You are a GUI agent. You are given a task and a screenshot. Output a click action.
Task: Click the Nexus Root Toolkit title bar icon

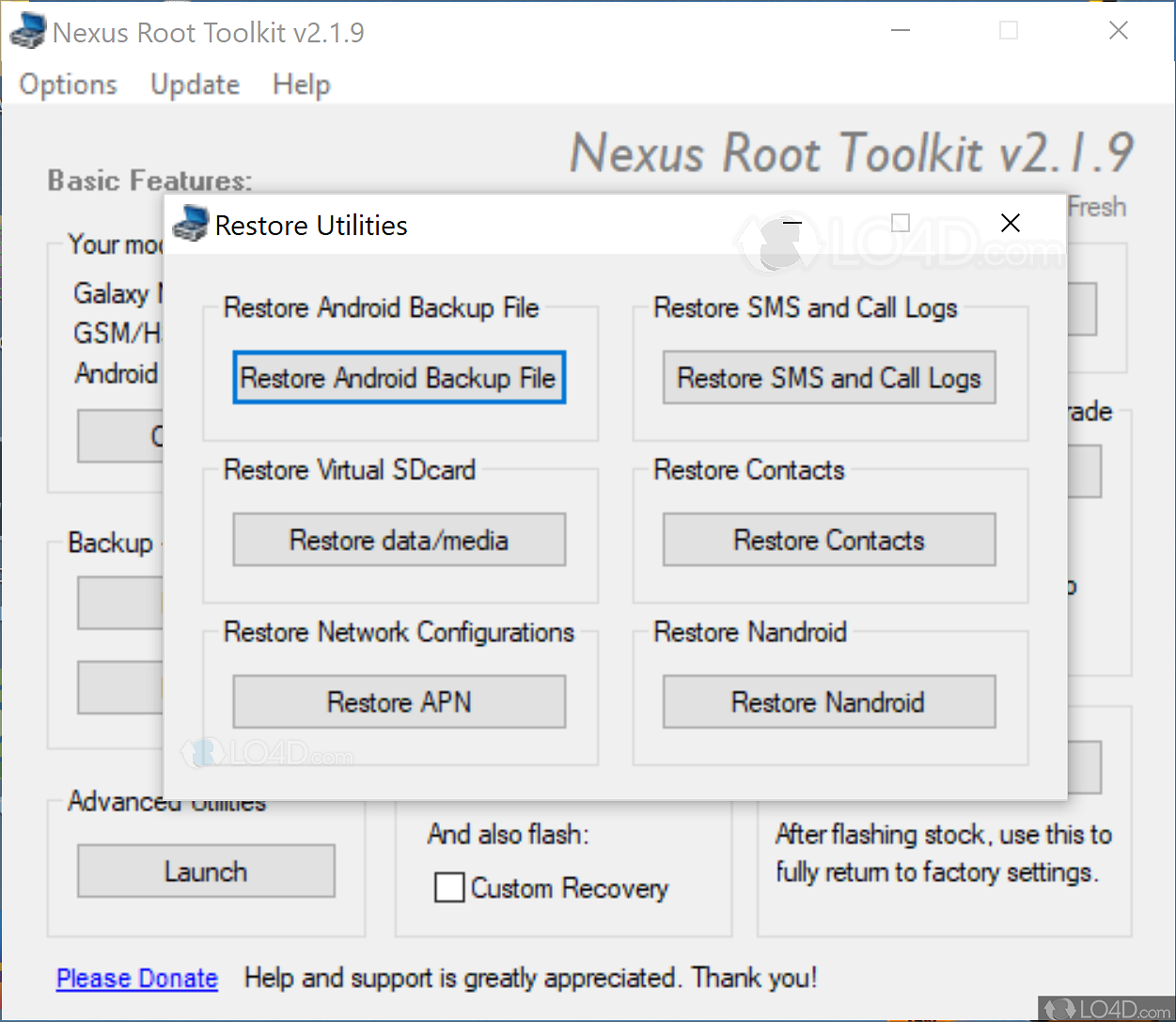tap(27, 31)
